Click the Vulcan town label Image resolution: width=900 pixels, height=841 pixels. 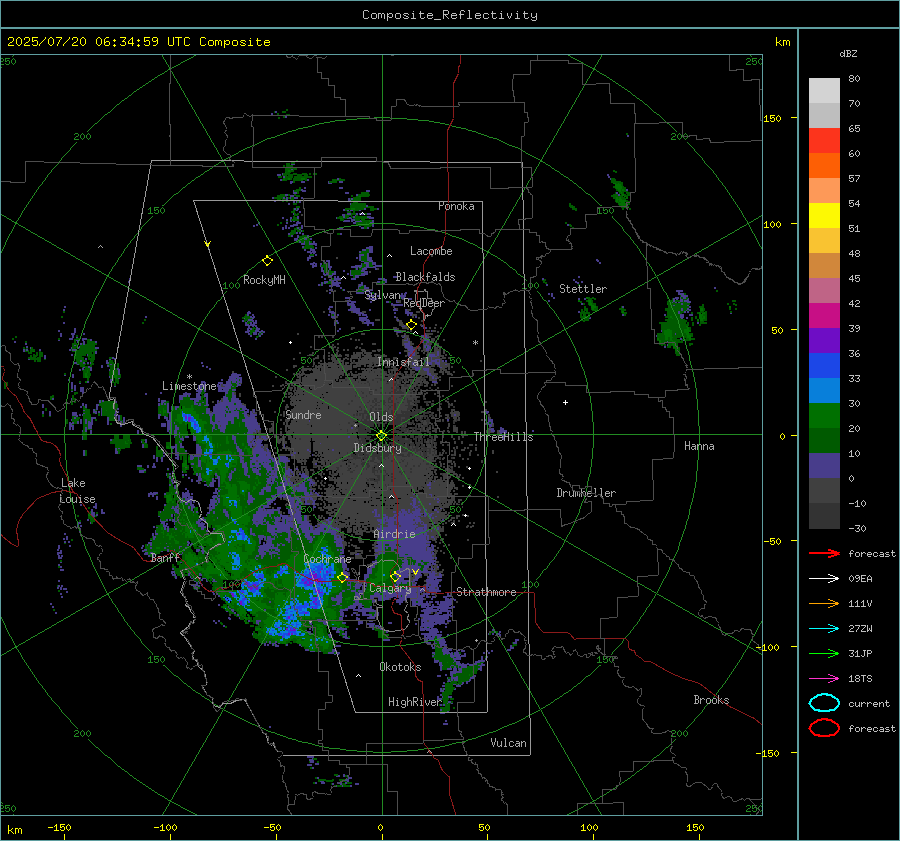point(508,743)
